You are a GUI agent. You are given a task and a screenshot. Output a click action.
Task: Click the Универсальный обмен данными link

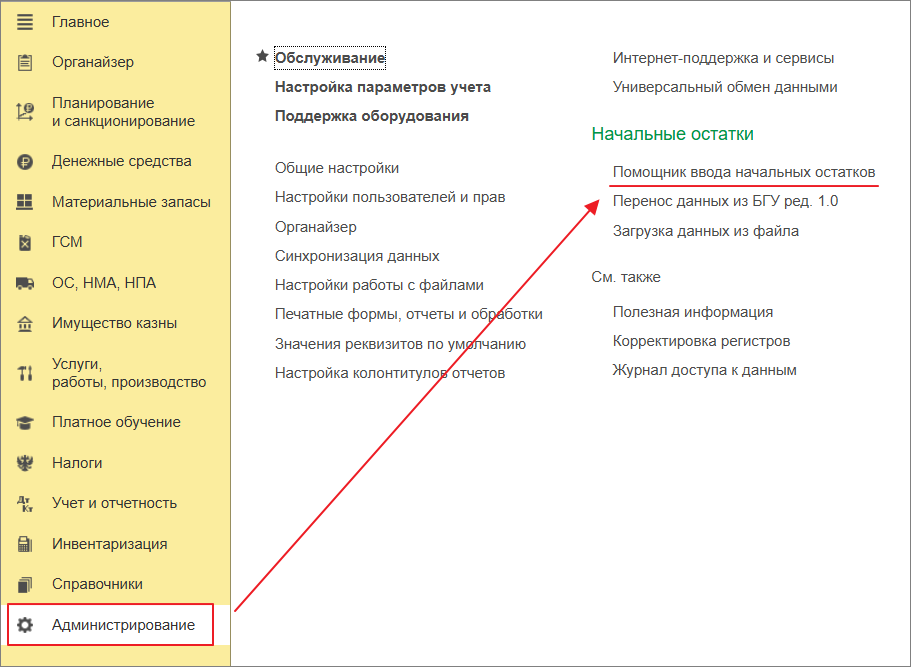[x=726, y=86]
